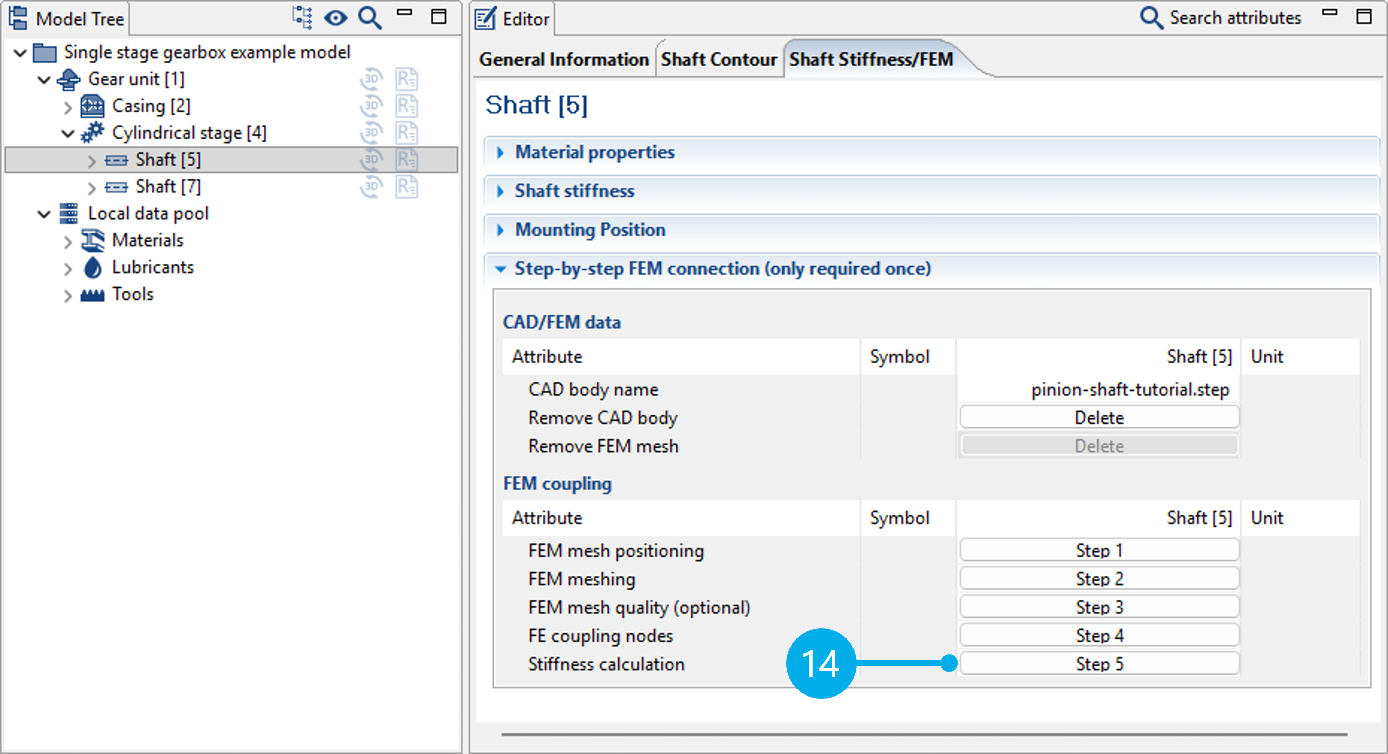Expand the Material properties section

[594, 153]
